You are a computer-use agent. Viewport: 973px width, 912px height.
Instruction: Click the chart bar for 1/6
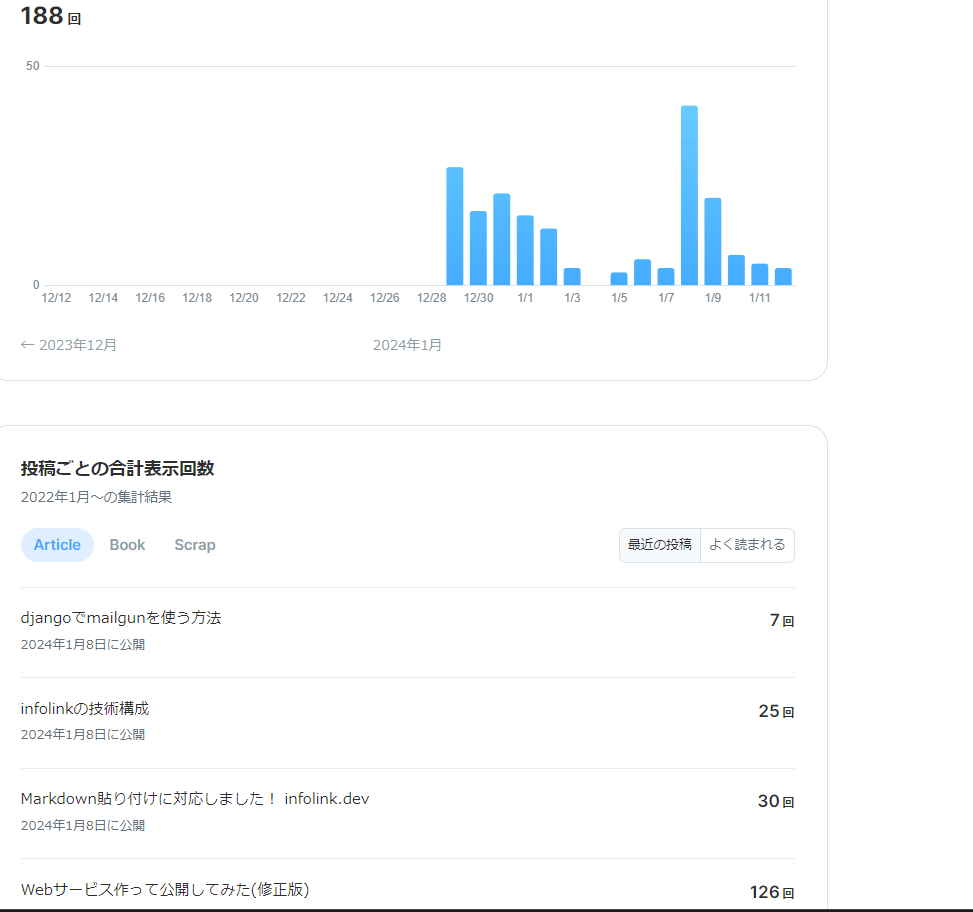643,272
